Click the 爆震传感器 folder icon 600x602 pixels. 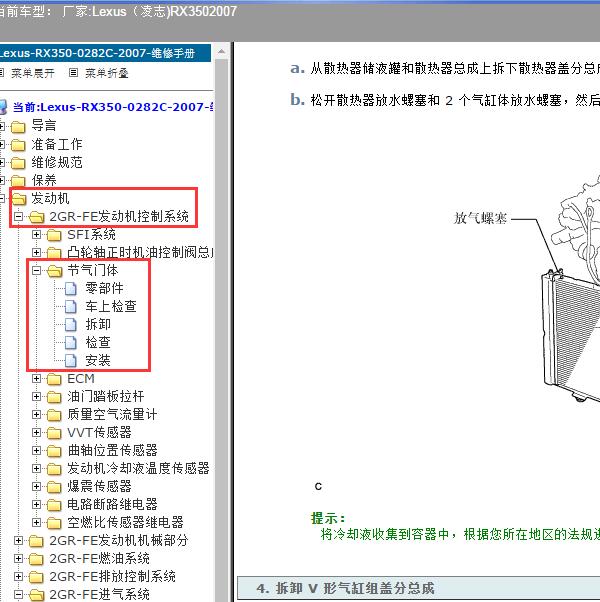(x=54, y=487)
